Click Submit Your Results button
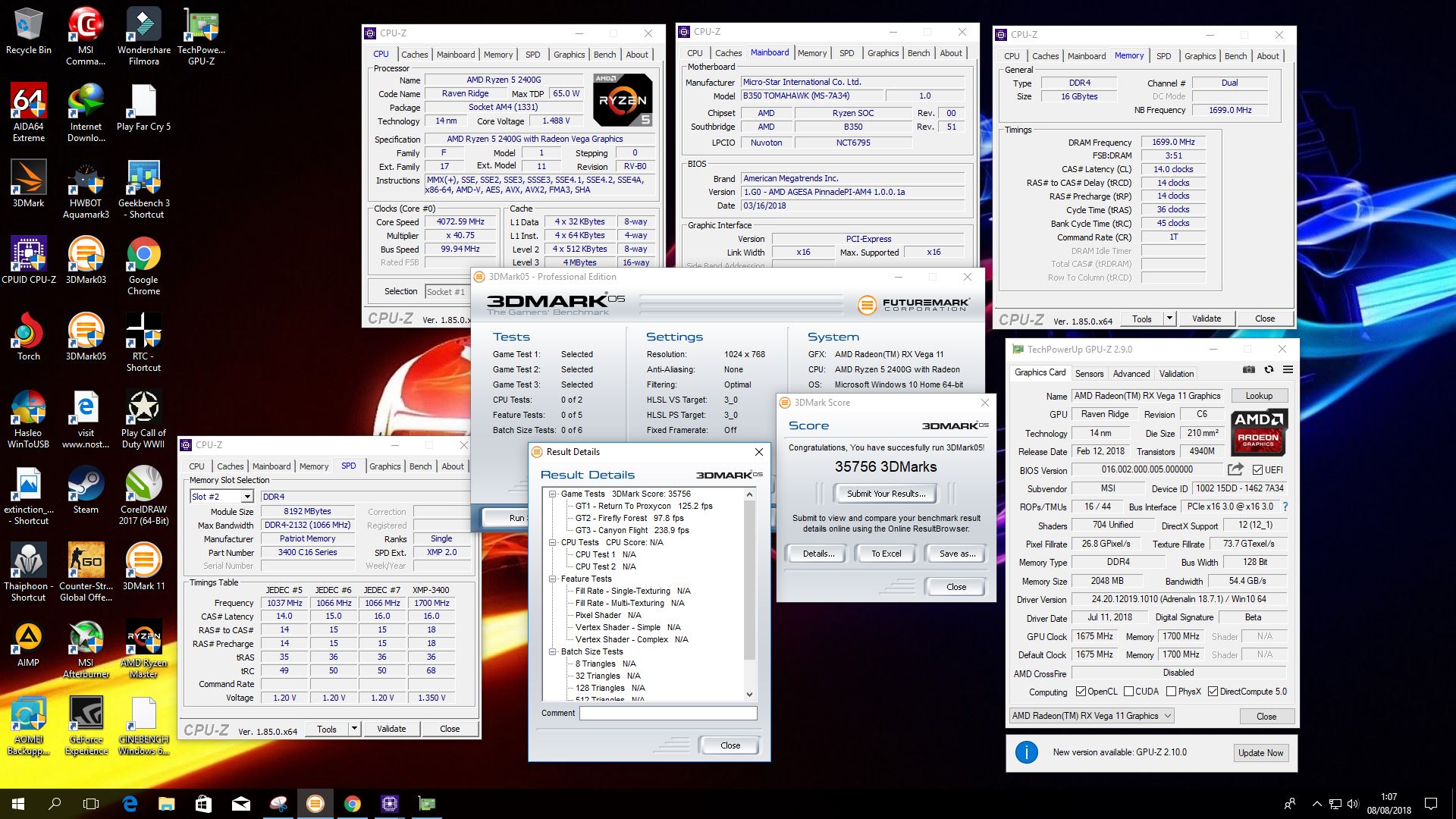 (886, 494)
